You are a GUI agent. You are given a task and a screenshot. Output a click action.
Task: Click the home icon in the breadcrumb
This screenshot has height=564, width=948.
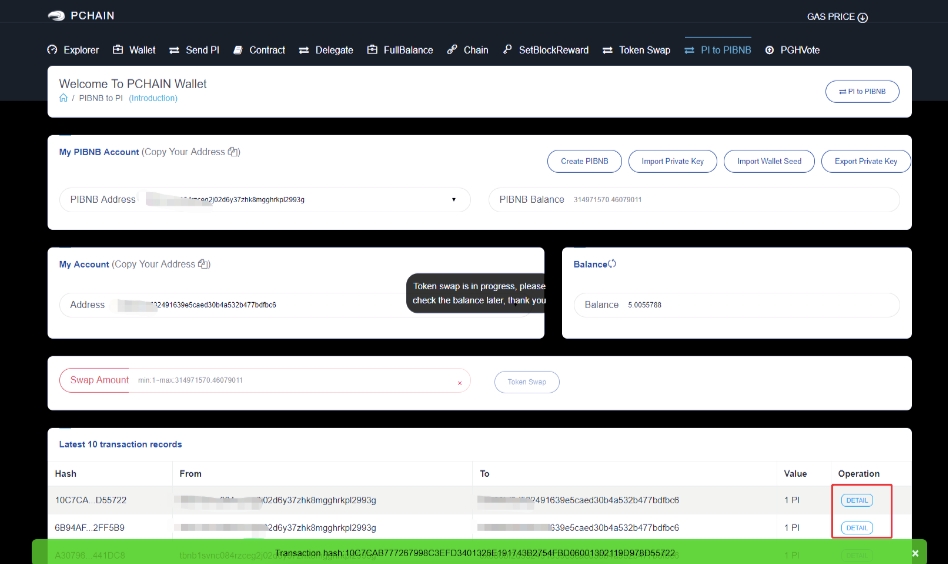click(64, 98)
